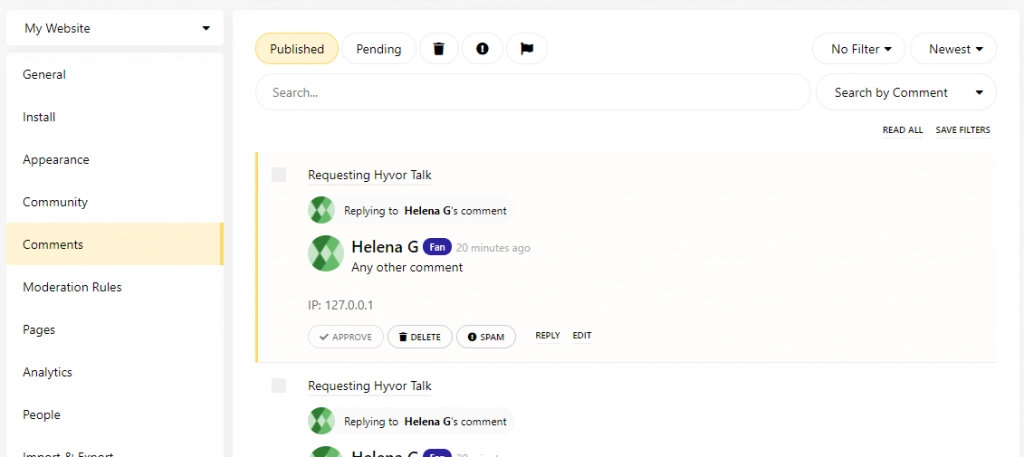This screenshot has height=457, width=1024.
Task: Click first 'Replying to Helena G's comment' badge
Action: (x=411, y=210)
